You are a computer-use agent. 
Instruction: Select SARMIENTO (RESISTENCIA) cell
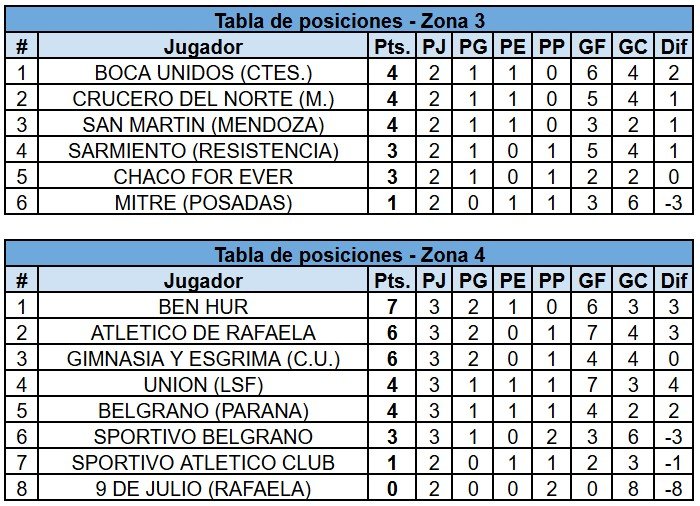click(x=204, y=151)
